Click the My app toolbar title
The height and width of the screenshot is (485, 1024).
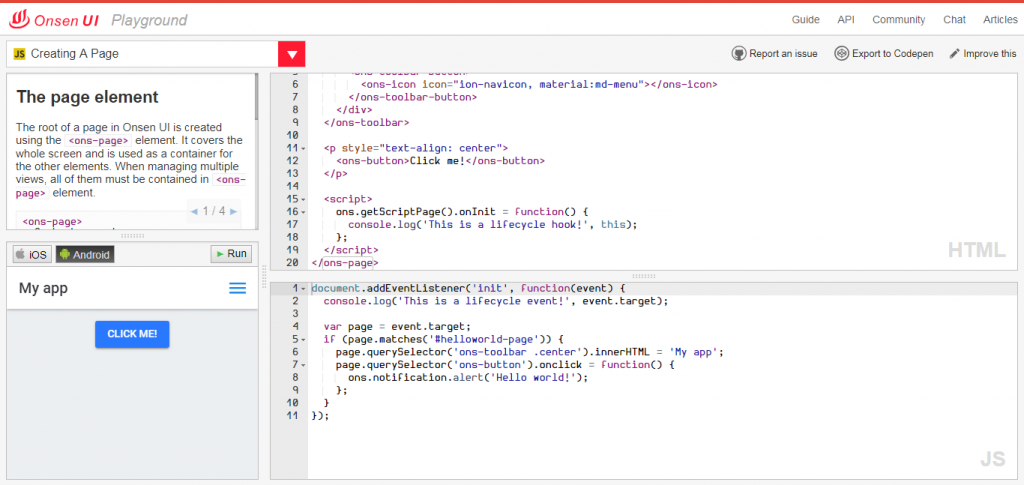[x=43, y=288]
